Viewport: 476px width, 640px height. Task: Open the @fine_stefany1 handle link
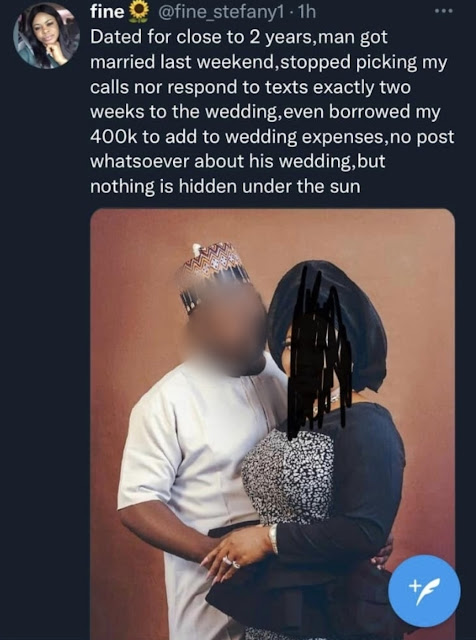[x=220, y=12]
